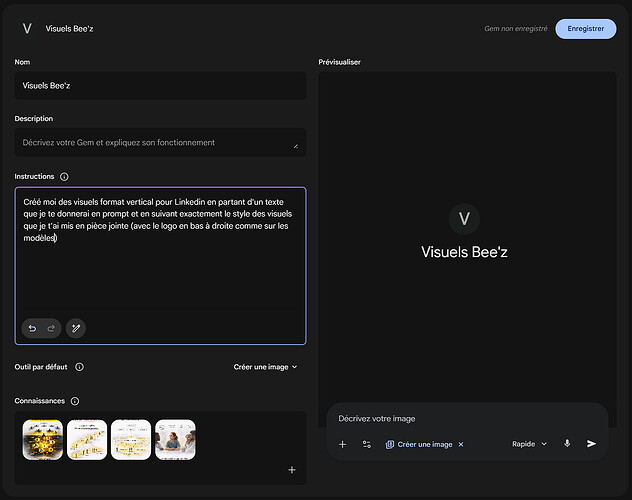Add a knowledge file with plus icon
Viewport: 632px width, 500px height.
(x=292, y=469)
